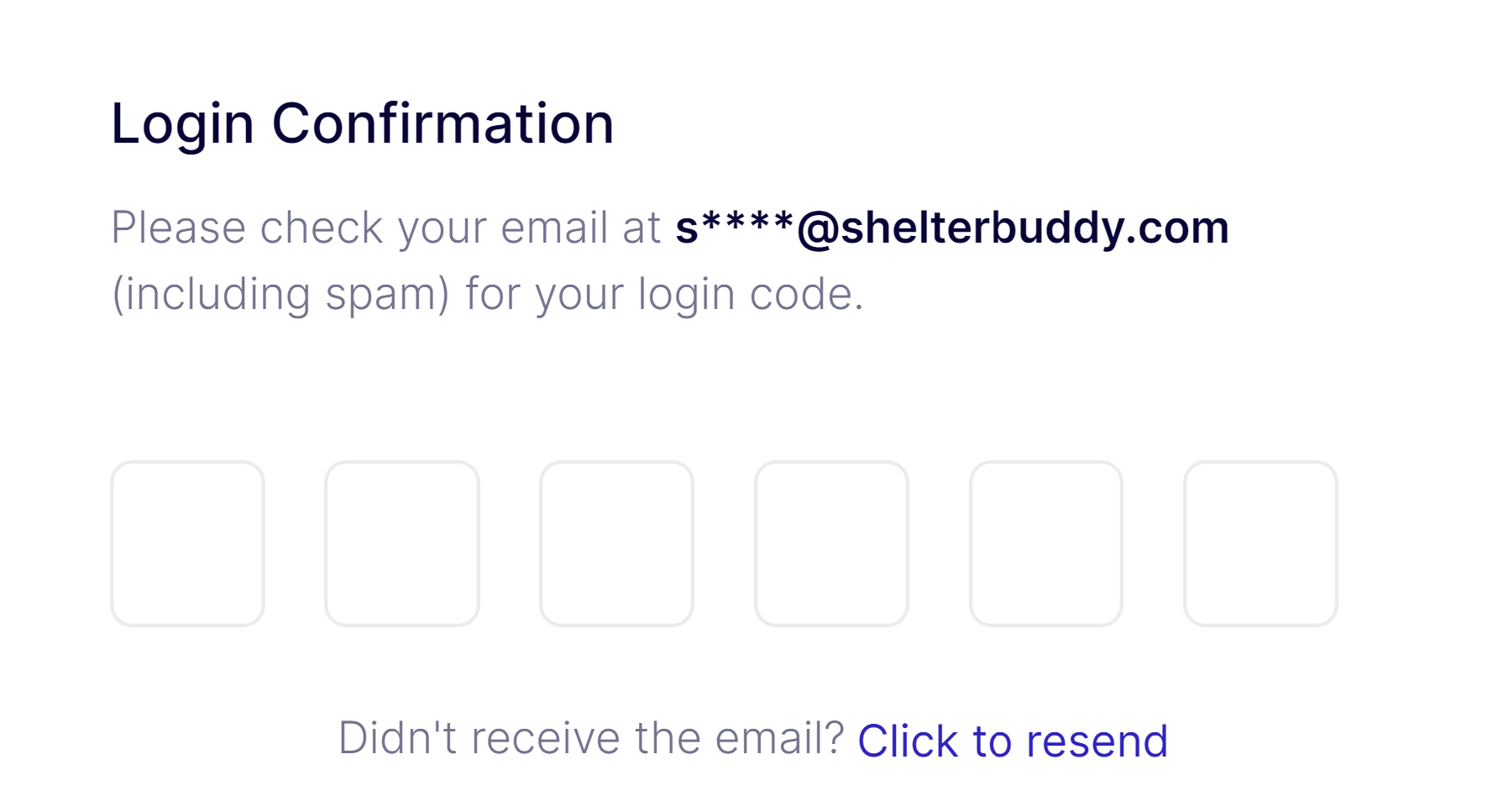Click the "(including spam) for your login code" text
Screen dimensions: 1498x812
pyautogui.click(x=487, y=294)
